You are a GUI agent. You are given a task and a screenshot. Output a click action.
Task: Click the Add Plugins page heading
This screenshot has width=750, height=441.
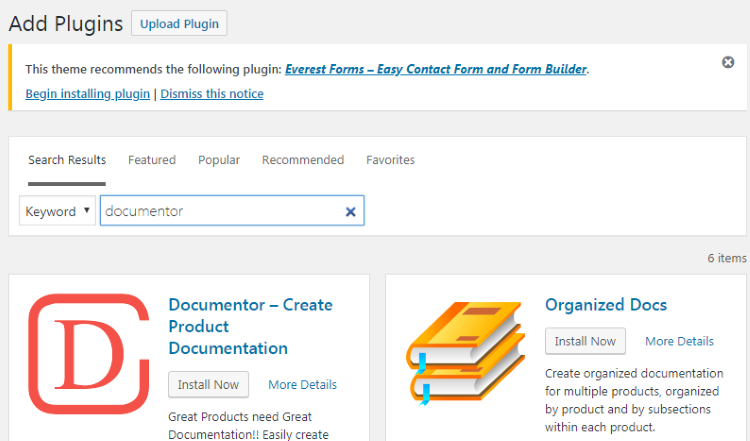66,23
